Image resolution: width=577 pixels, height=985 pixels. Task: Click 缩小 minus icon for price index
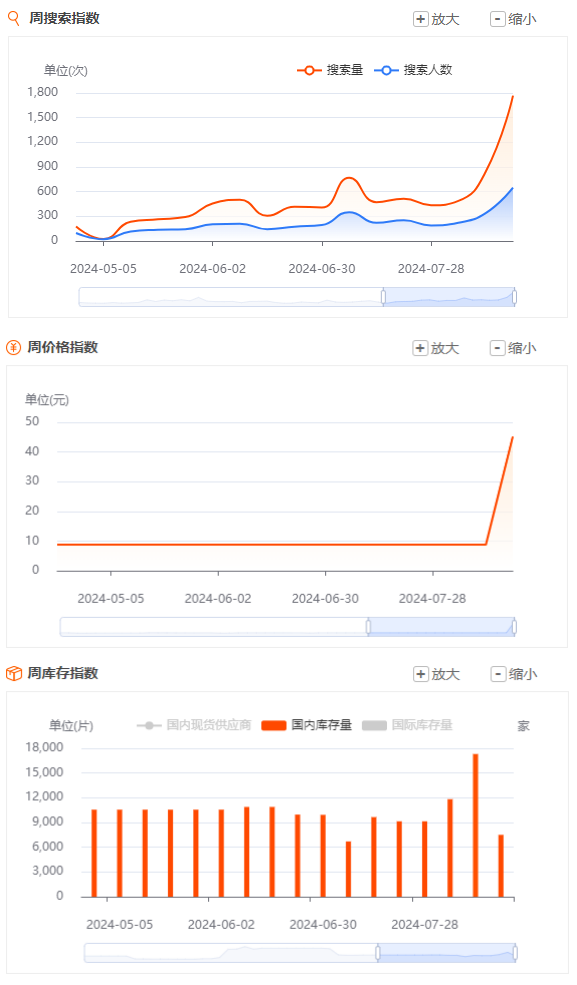(x=497, y=348)
